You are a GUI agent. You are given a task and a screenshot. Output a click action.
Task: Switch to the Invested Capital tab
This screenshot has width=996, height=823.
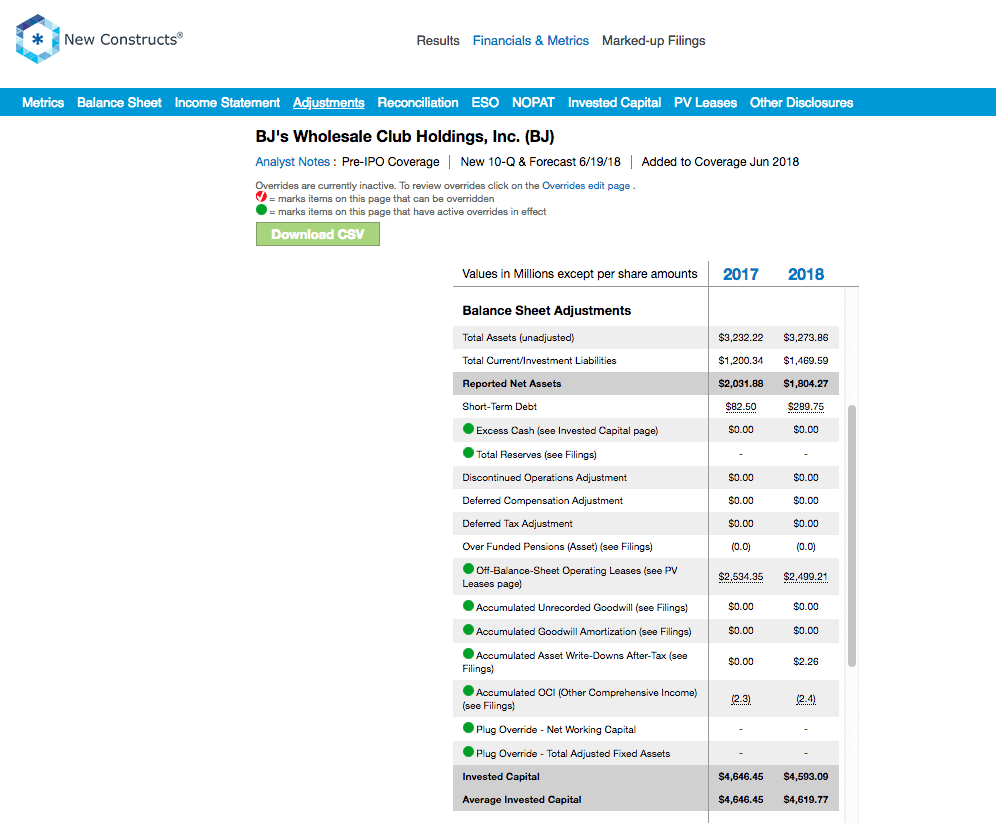coord(614,102)
